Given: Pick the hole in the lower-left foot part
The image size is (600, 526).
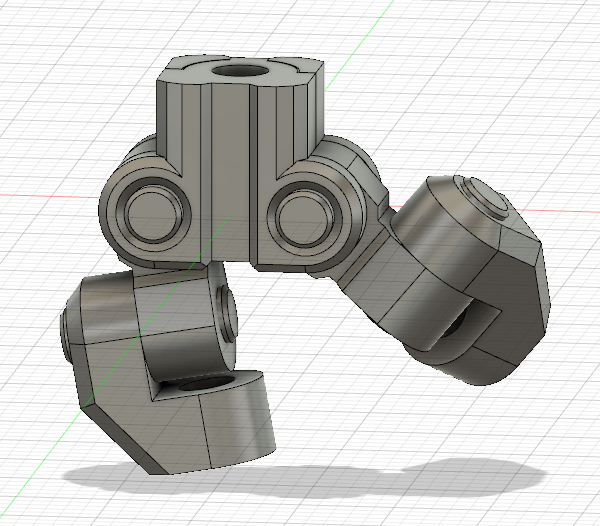Looking at the screenshot, I should (207, 383).
